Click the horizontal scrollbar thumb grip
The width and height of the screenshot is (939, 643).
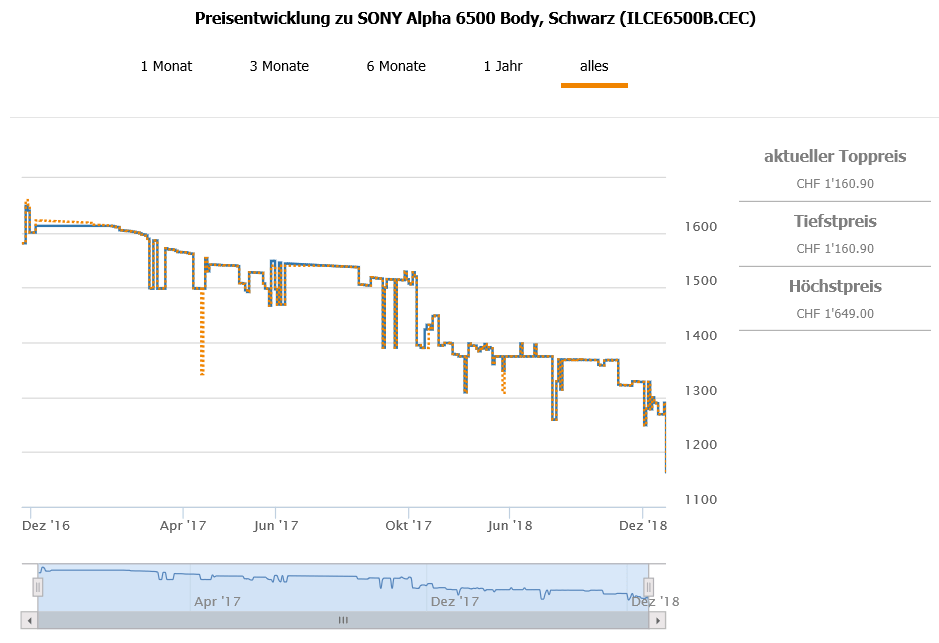[343, 620]
